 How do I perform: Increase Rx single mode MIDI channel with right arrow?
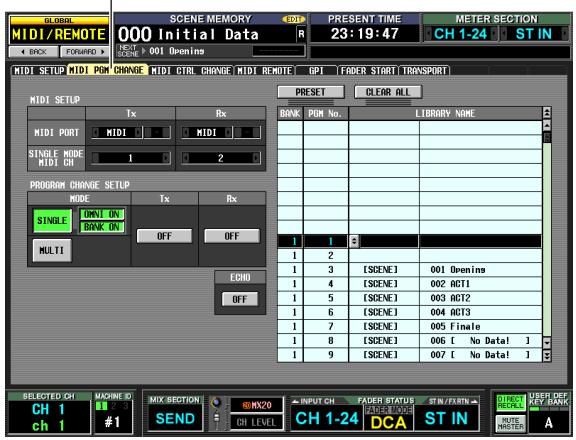[x=256, y=158]
